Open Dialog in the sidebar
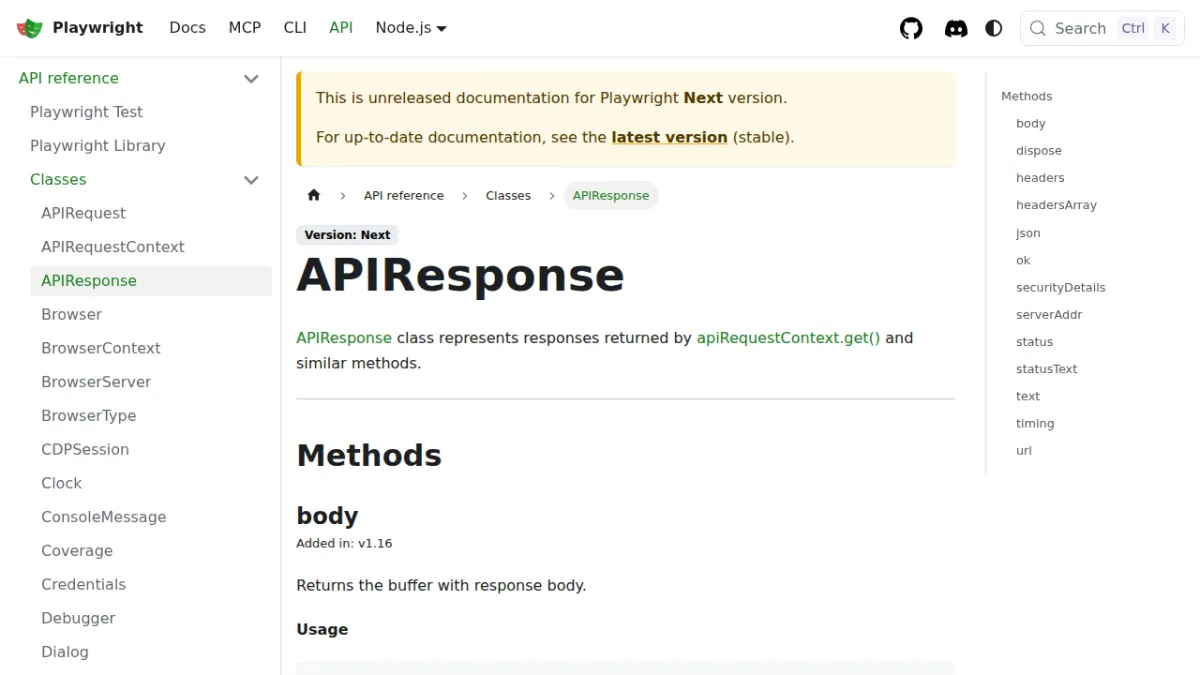Image resolution: width=1200 pixels, height=675 pixels. pyautogui.click(x=65, y=652)
